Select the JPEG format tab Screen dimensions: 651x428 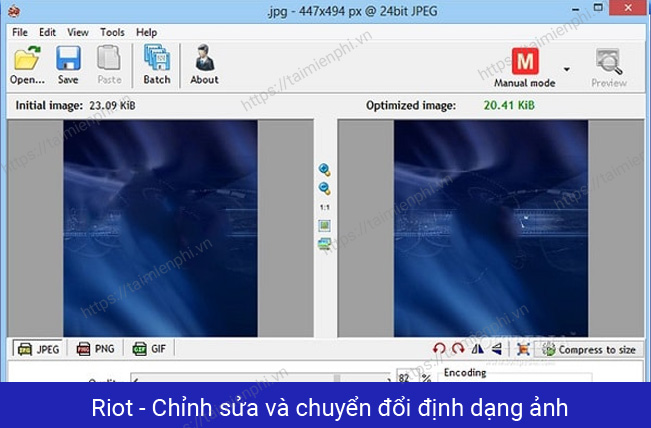click(39, 349)
